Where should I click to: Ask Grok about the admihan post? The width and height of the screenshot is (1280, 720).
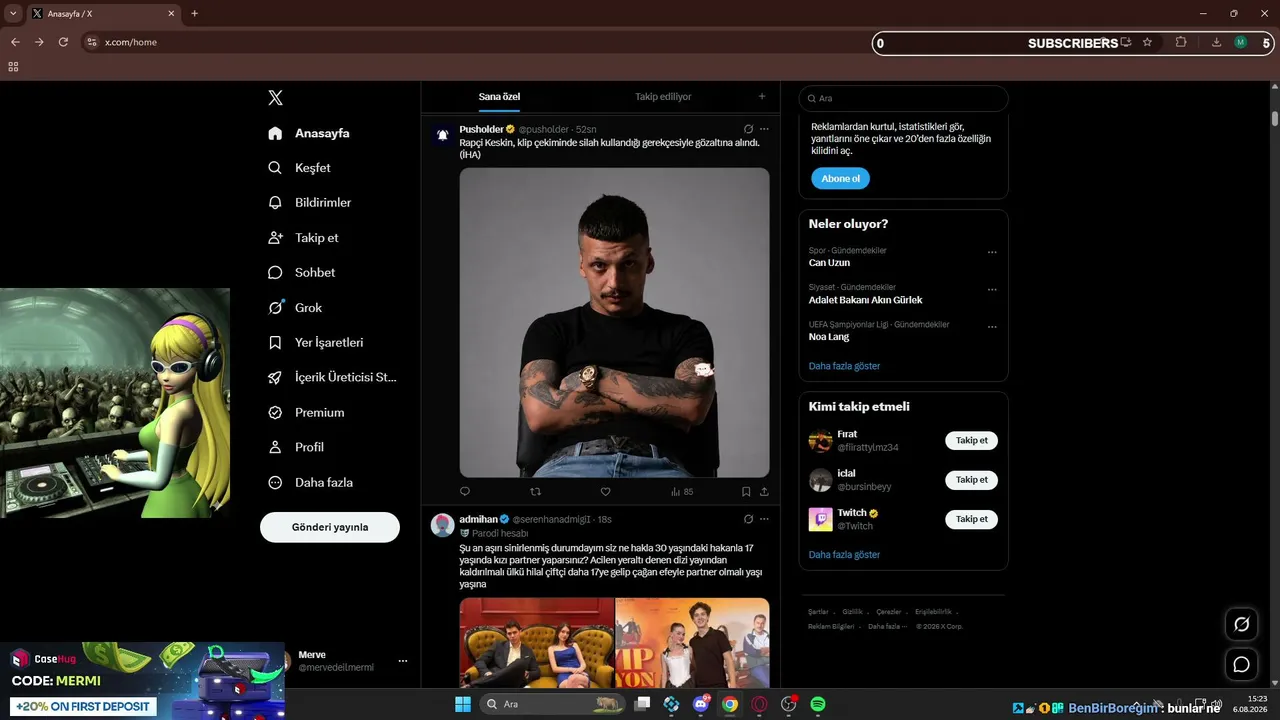[748, 519]
